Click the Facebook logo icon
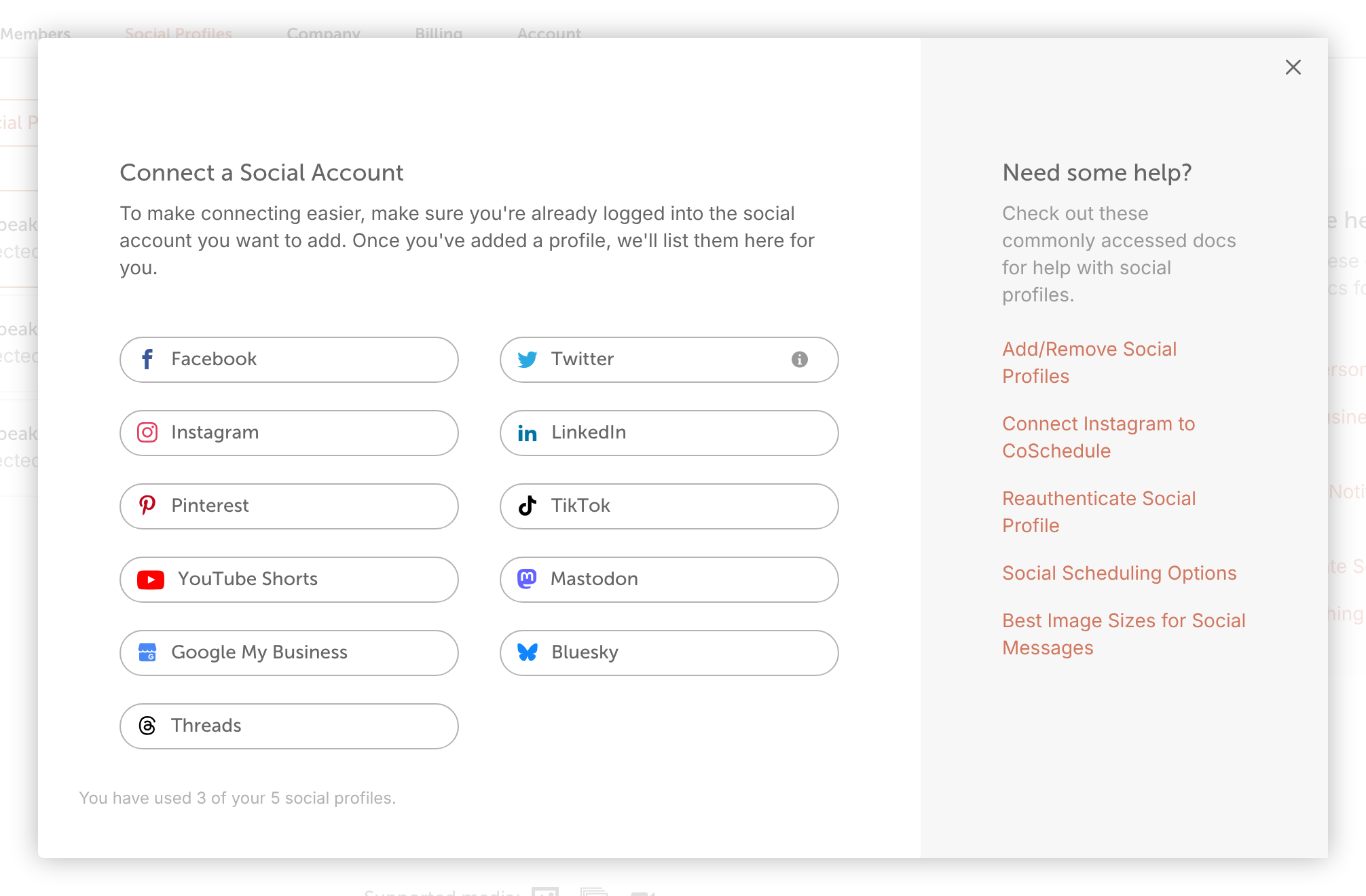 [147, 359]
